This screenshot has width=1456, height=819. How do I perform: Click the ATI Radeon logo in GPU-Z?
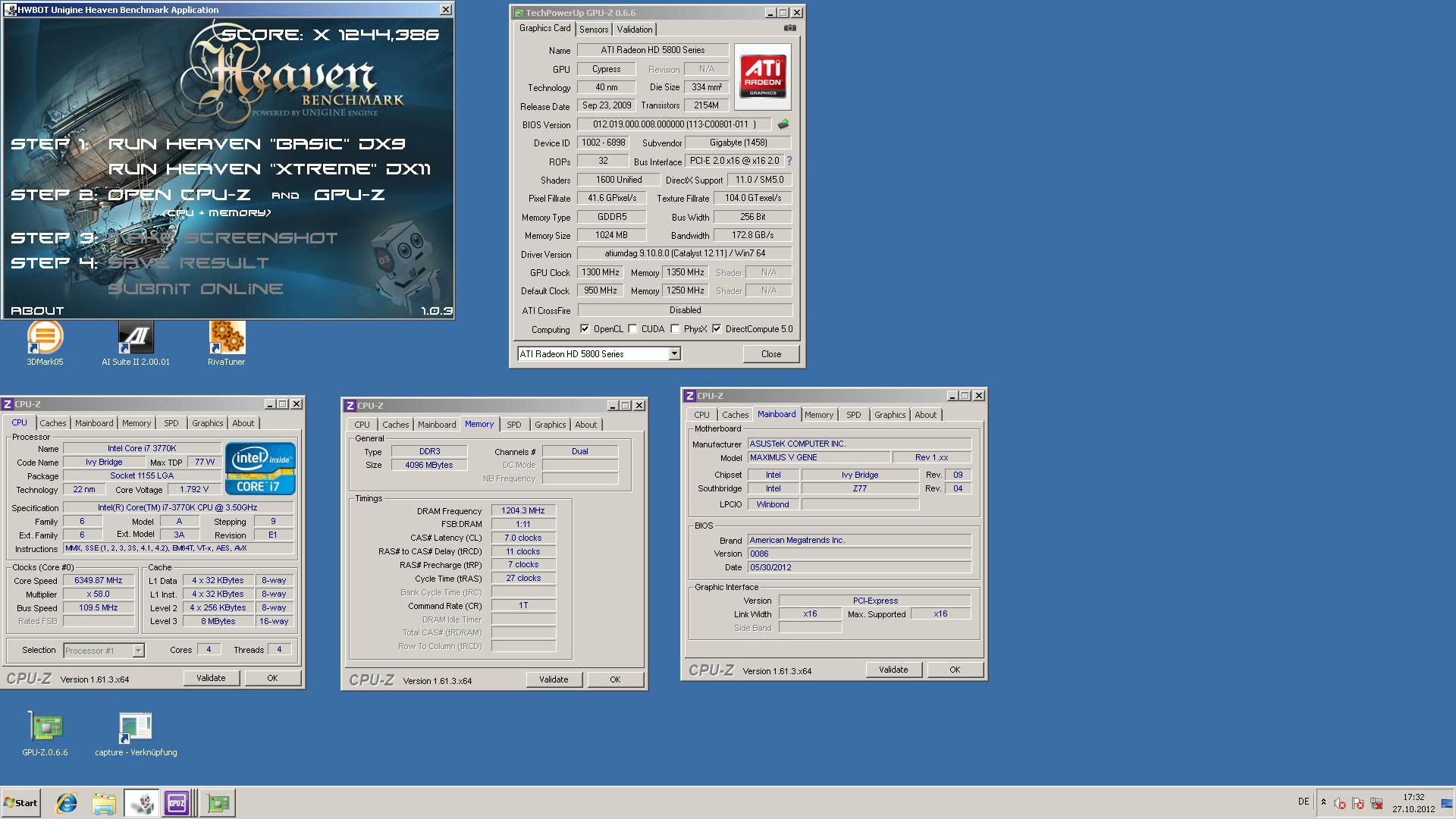(x=763, y=77)
